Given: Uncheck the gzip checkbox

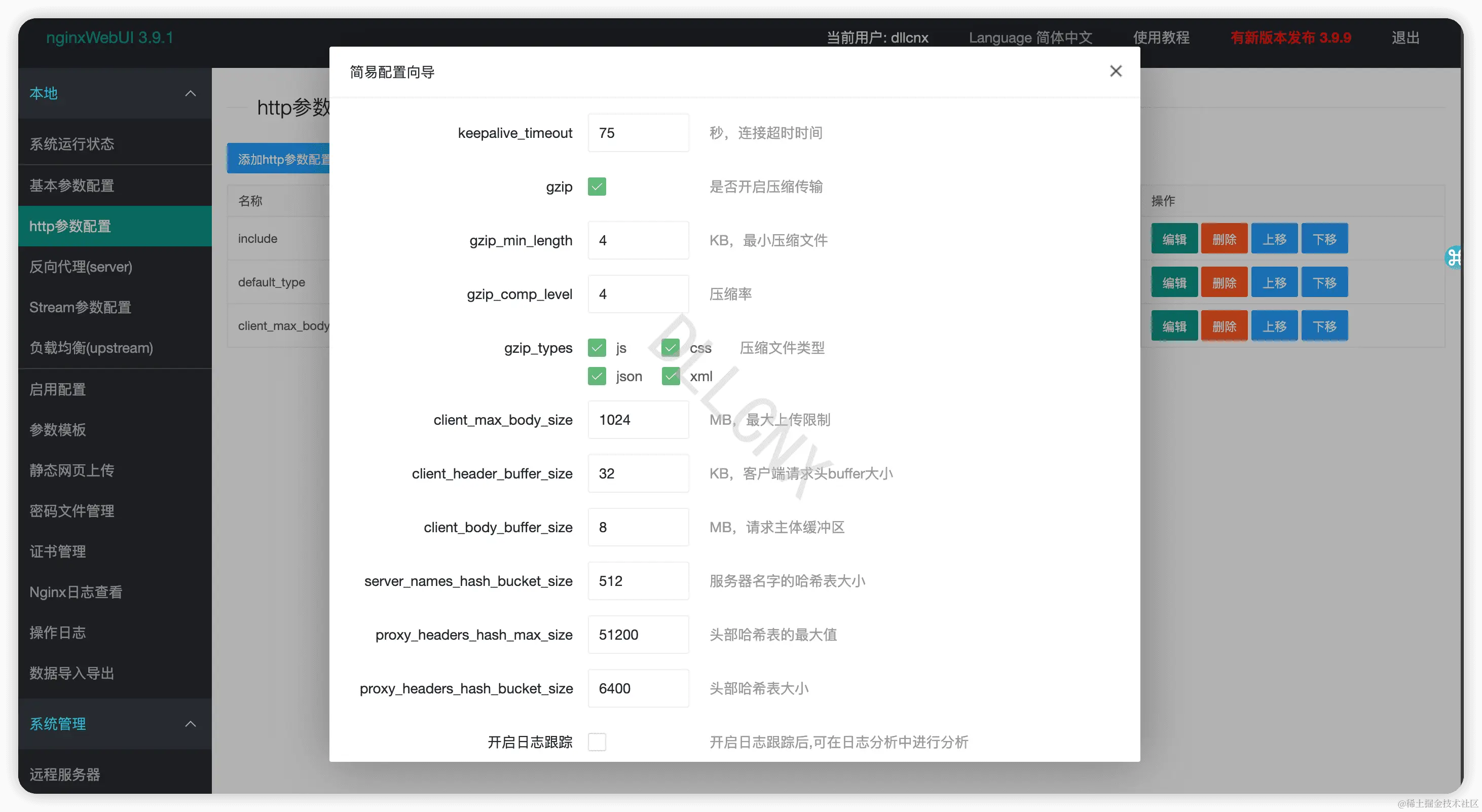Looking at the screenshot, I should [x=597, y=187].
